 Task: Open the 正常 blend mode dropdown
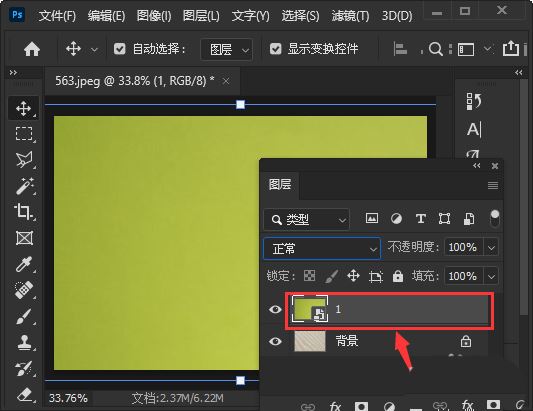(322, 249)
